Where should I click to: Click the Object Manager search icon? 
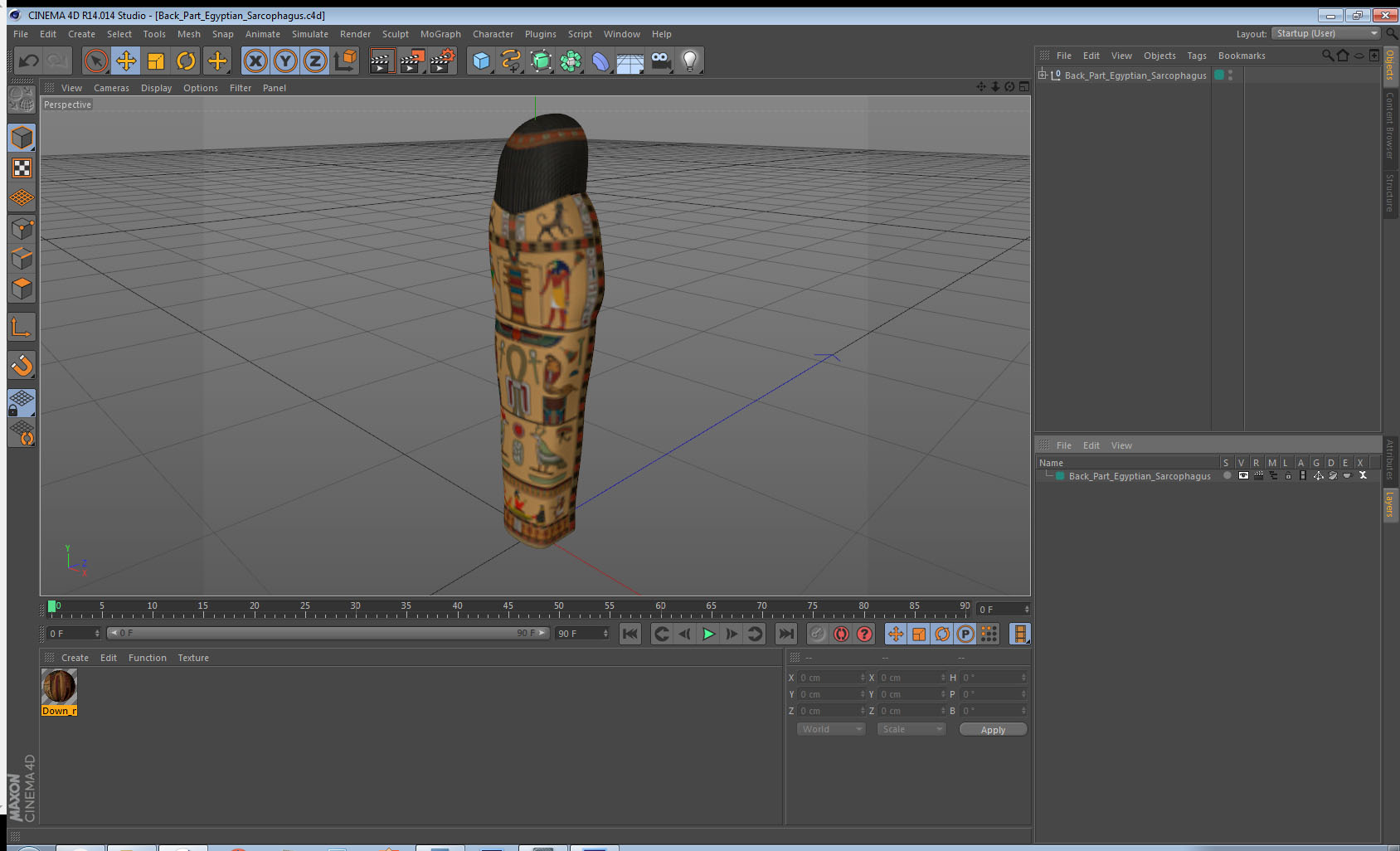pyautogui.click(x=1327, y=56)
